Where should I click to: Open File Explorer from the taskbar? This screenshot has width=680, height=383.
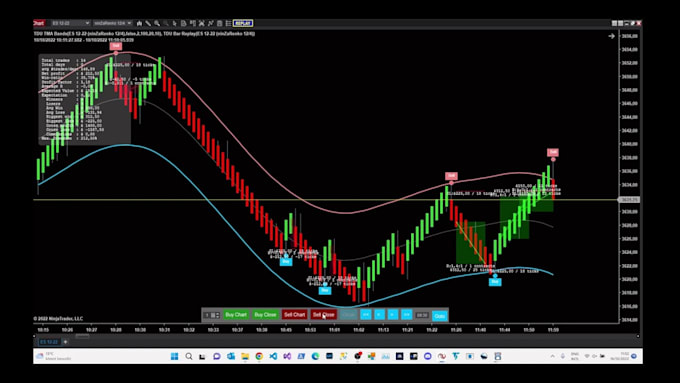[245, 356]
